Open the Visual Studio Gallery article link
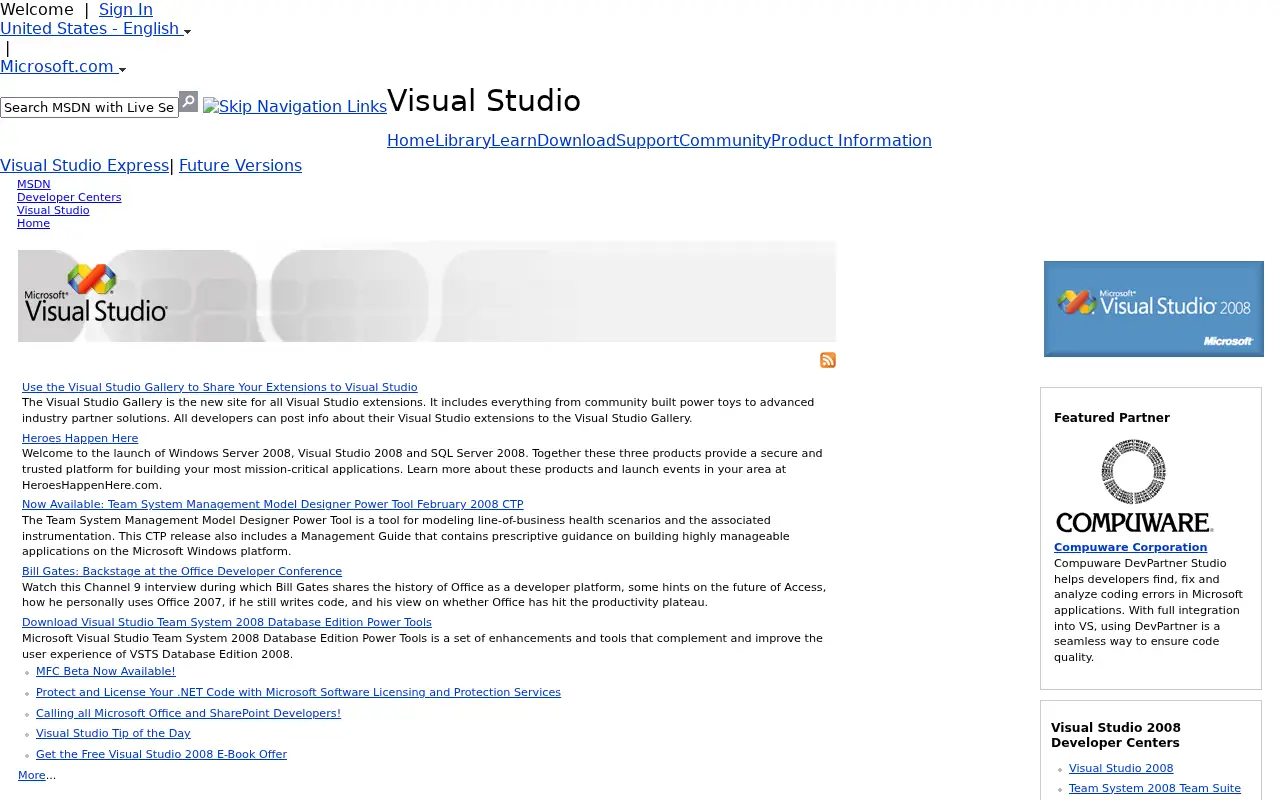1280x800 pixels. click(220, 387)
